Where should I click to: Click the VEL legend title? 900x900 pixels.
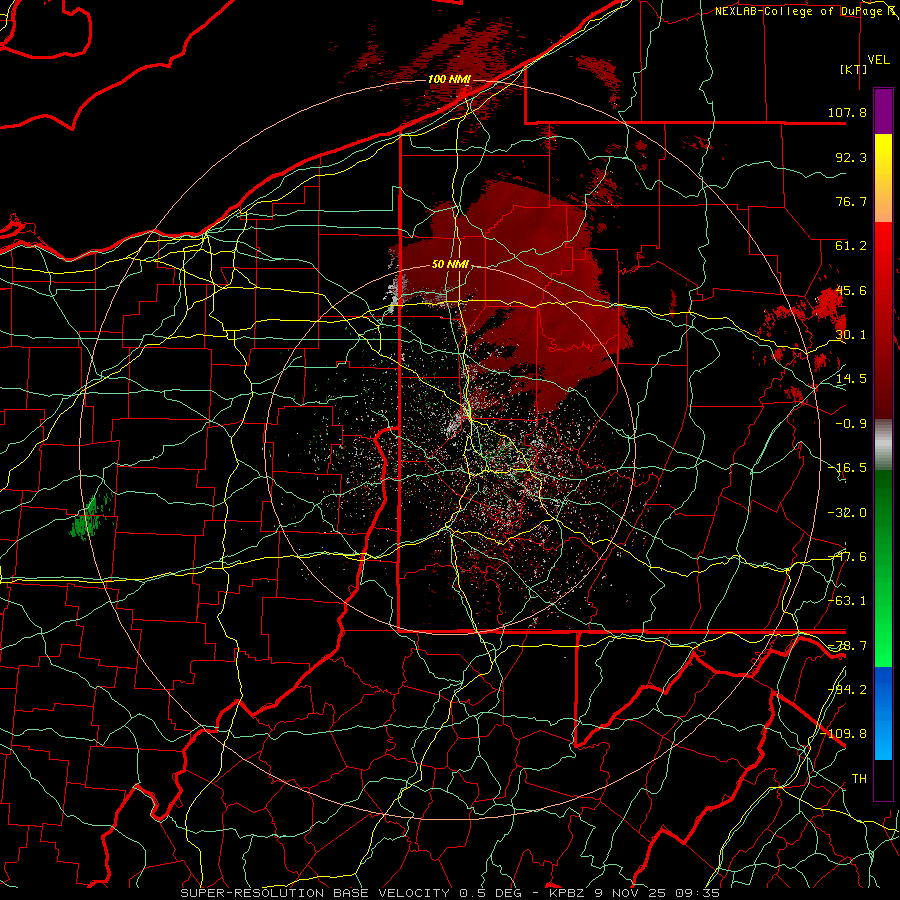point(878,60)
